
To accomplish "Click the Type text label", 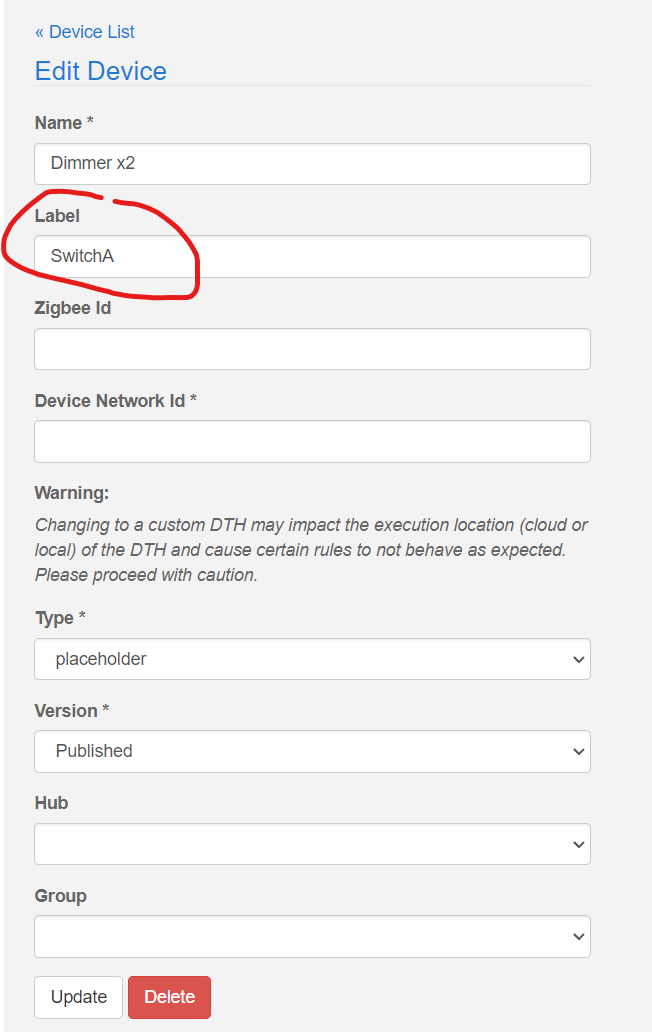I will [54, 618].
